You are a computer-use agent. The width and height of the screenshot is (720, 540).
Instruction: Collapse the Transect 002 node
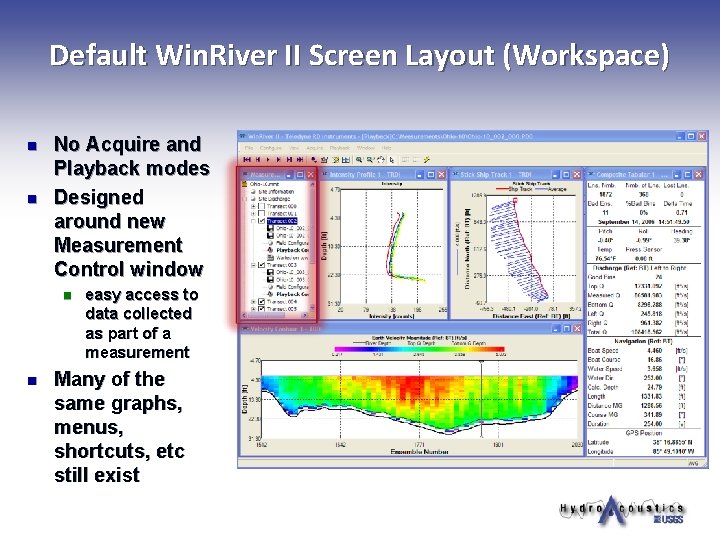(253, 221)
